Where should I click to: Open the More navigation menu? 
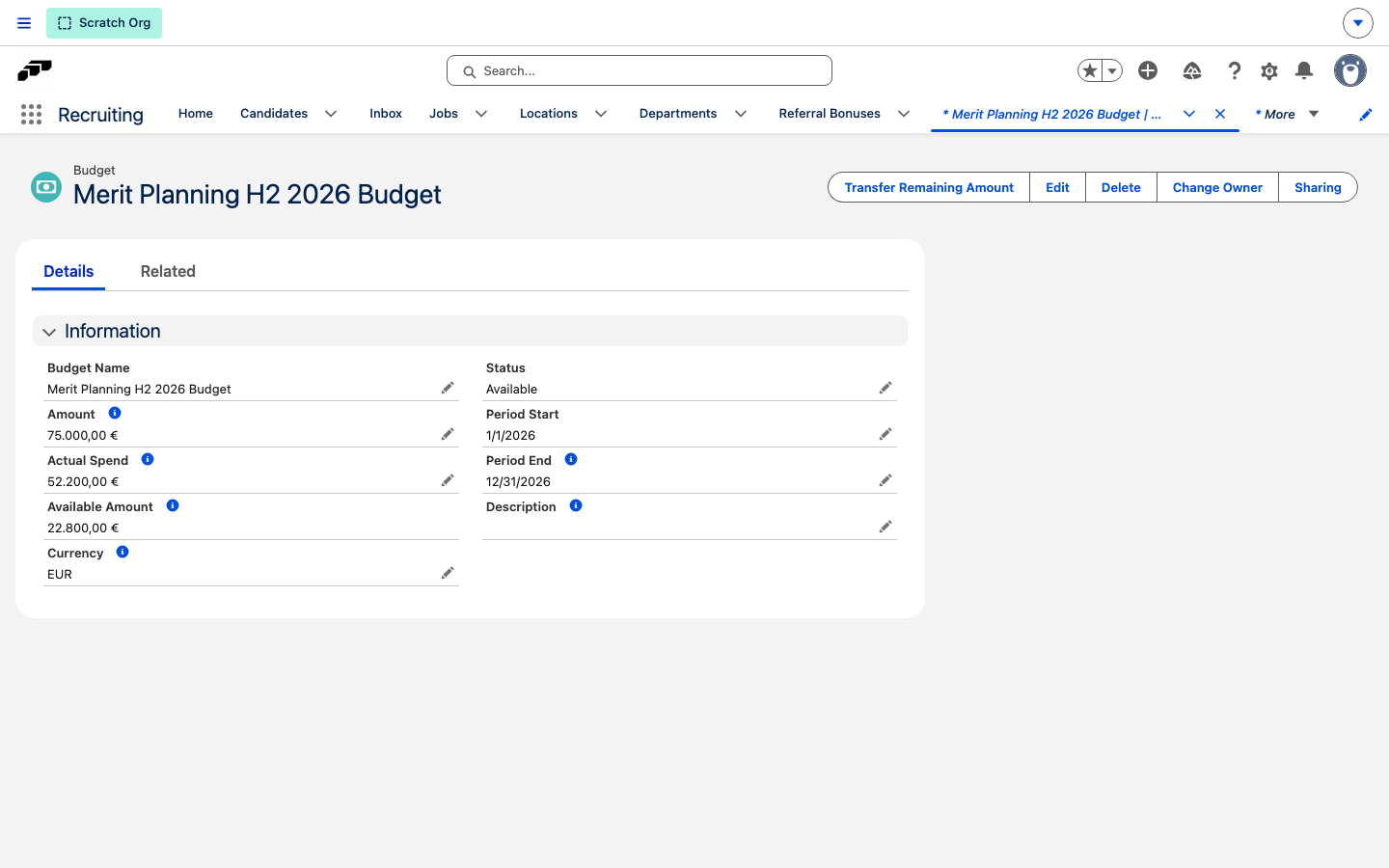point(1287,114)
